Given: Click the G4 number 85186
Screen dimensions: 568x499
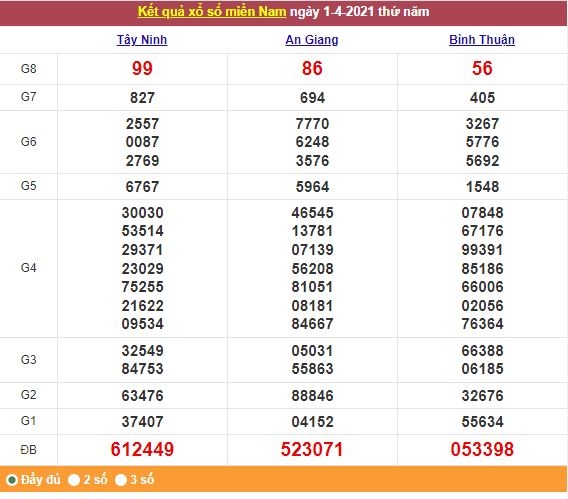Looking at the screenshot, I should (482, 269).
